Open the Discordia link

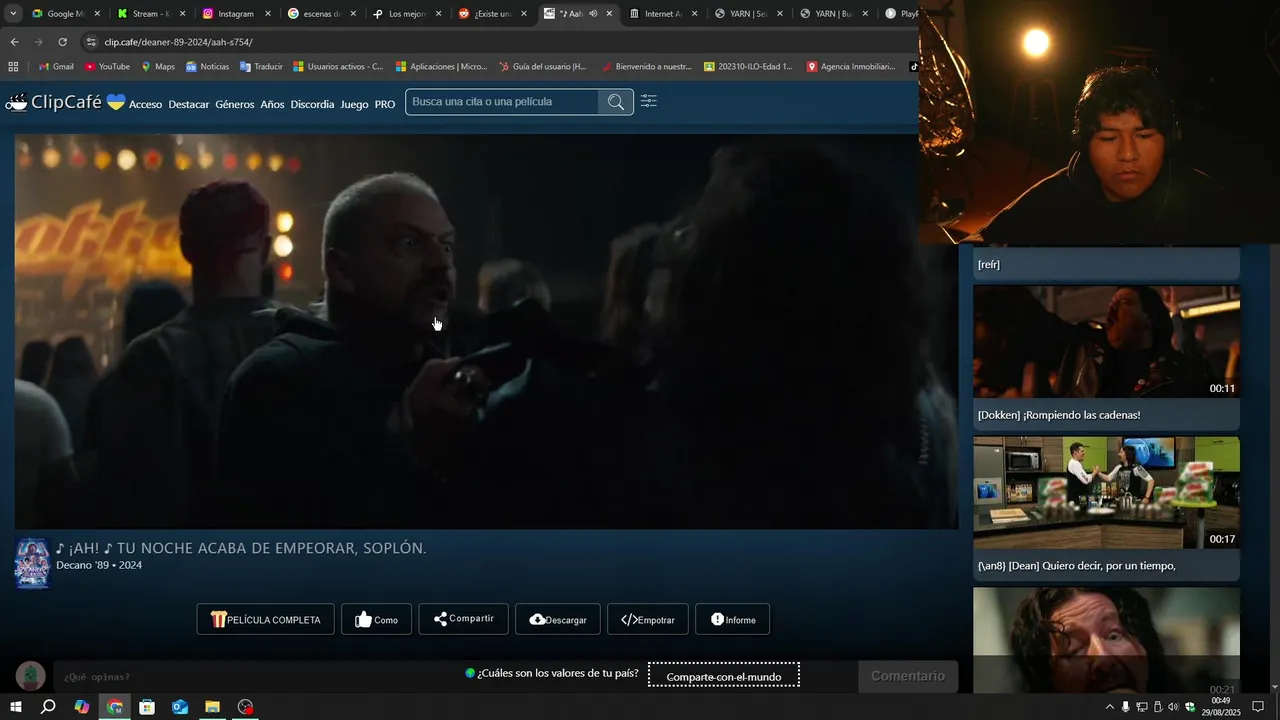pos(312,104)
